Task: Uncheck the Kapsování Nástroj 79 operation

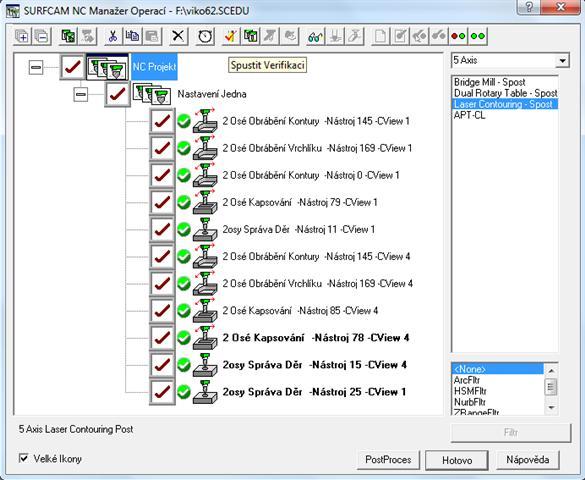Action: click(x=162, y=202)
